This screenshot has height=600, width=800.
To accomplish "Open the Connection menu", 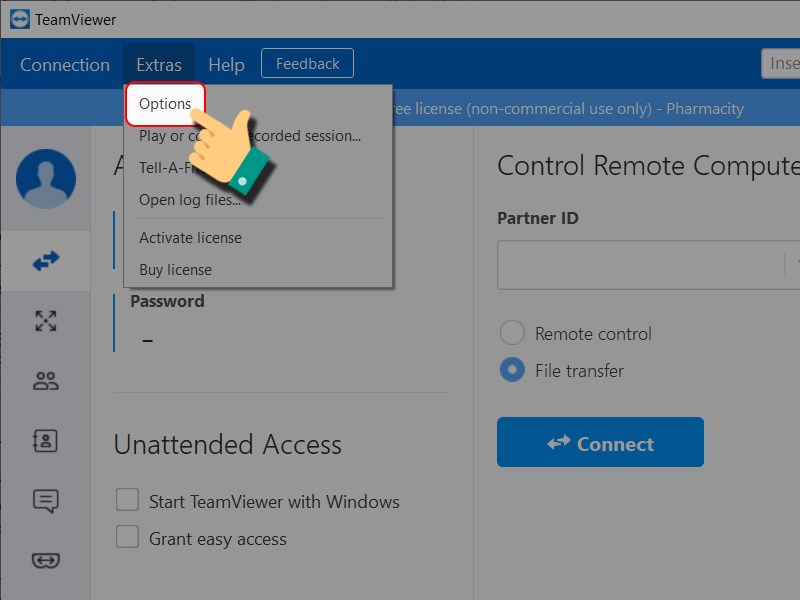I will (x=65, y=65).
